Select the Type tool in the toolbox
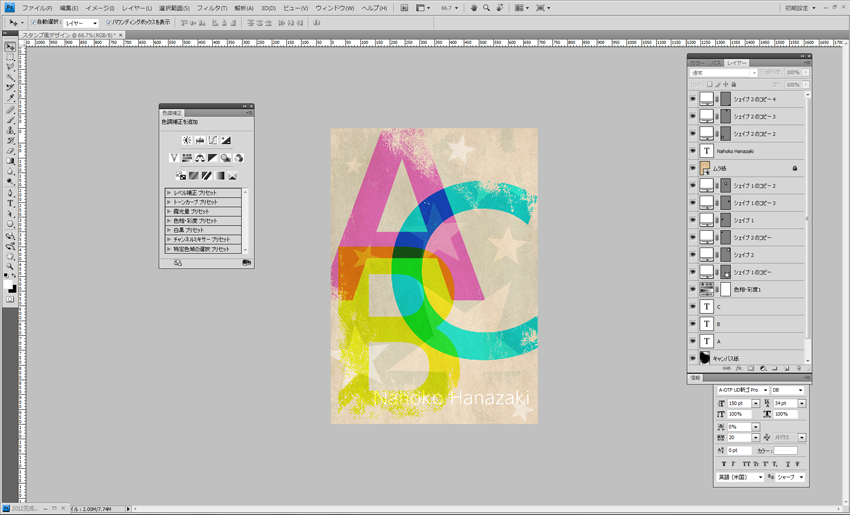The height and width of the screenshot is (515, 850). pos(10,203)
